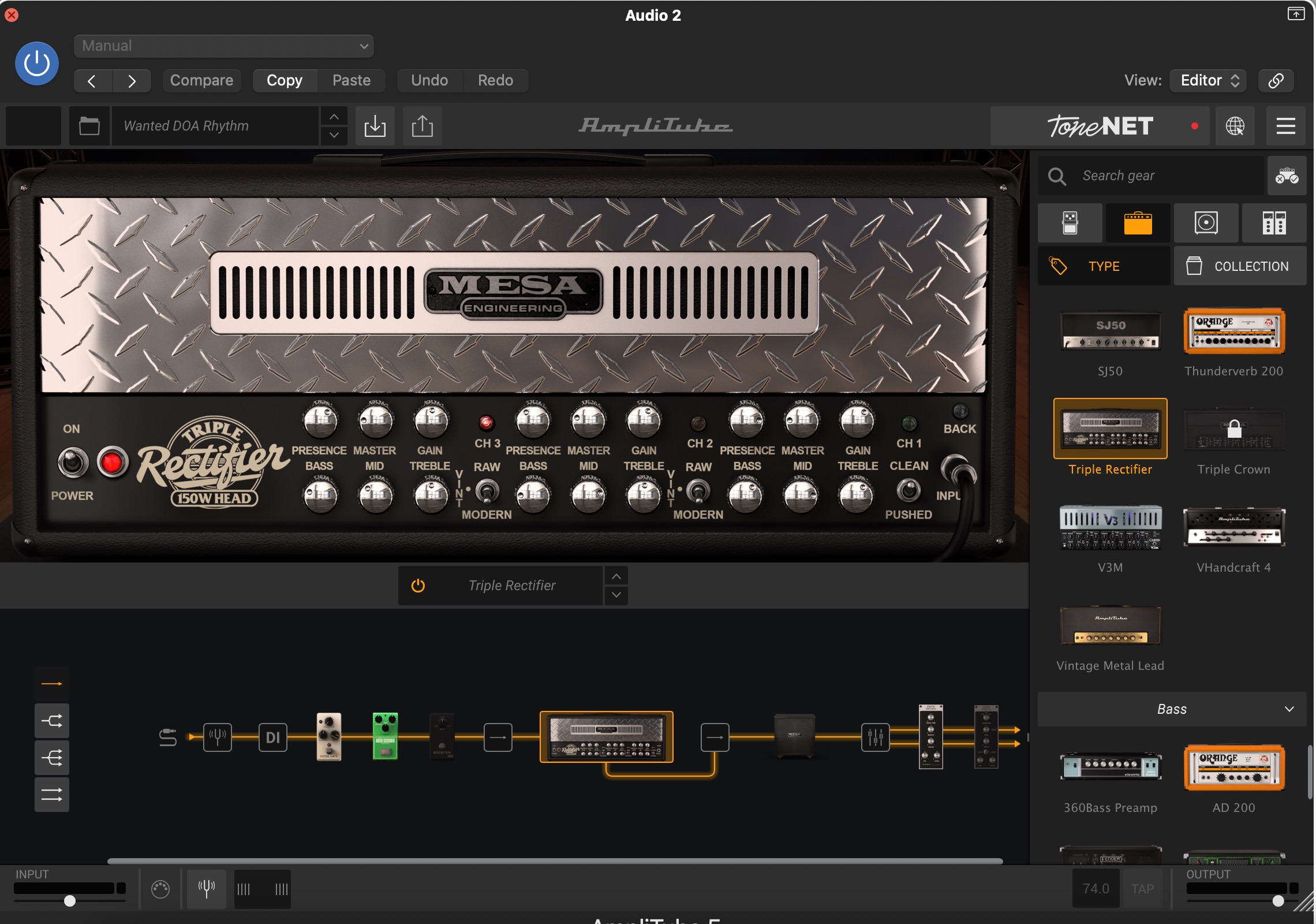The width and height of the screenshot is (1316, 924).
Task: Toggle Triple Rectifier module power icon
Action: point(418,586)
